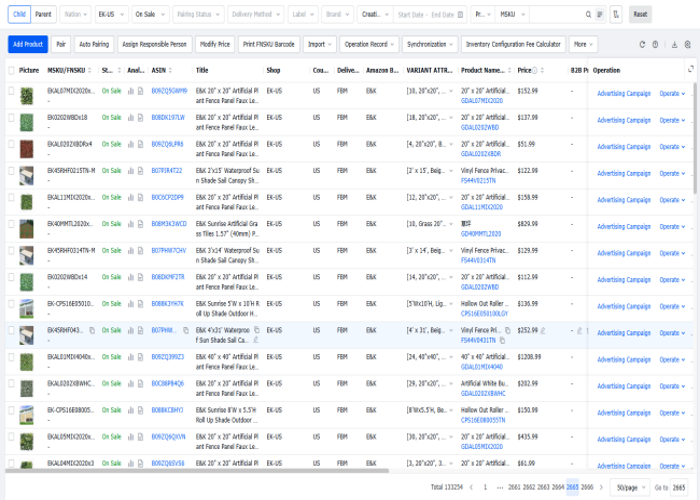This screenshot has height=500, width=700.
Task: Open the Delivery Method dropdown
Action: (256, 15)
